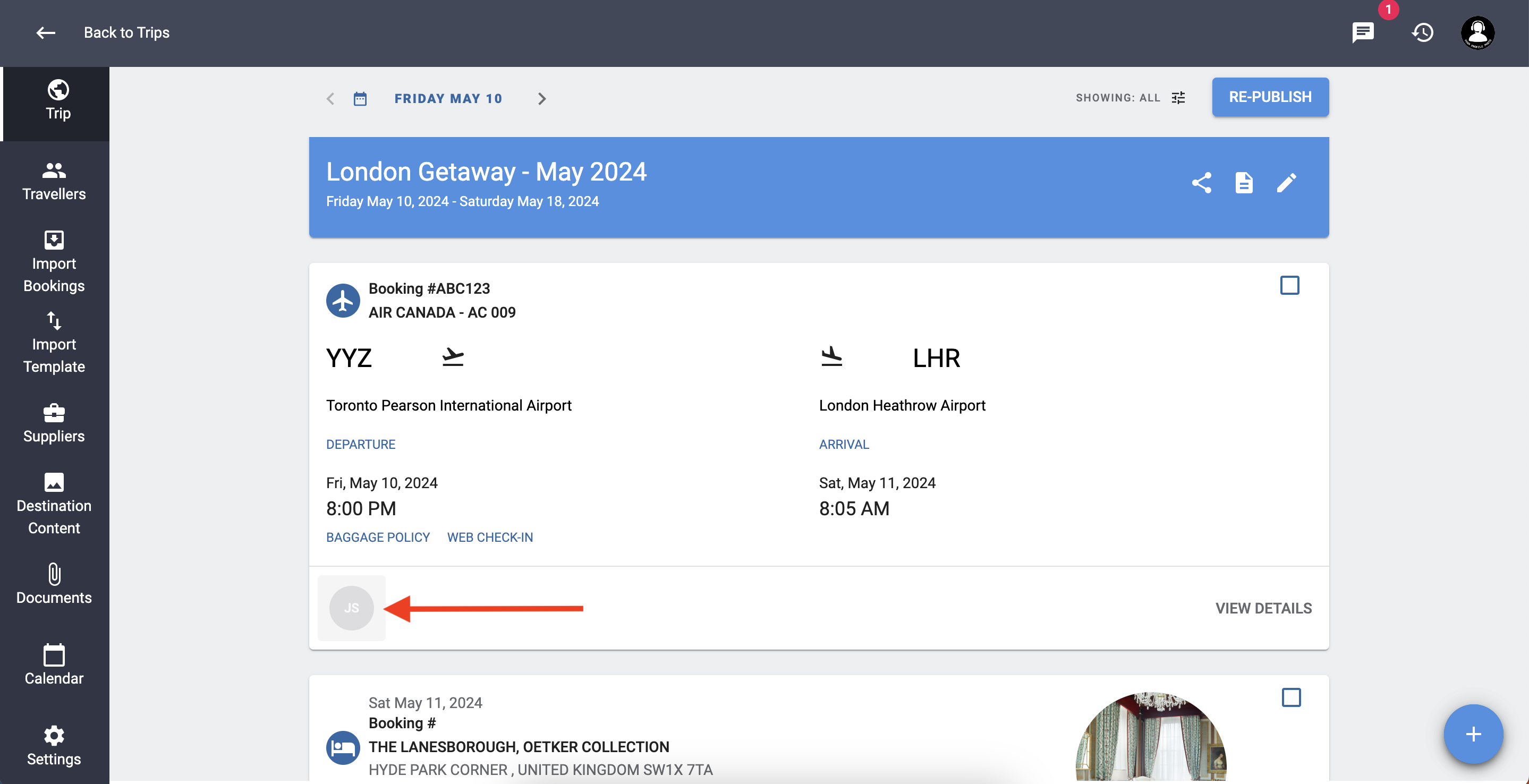1529x784 pixels.
Task: Click THE LANESBOROUGH, OETKER COLLECTION name
Action: point(519,747)
